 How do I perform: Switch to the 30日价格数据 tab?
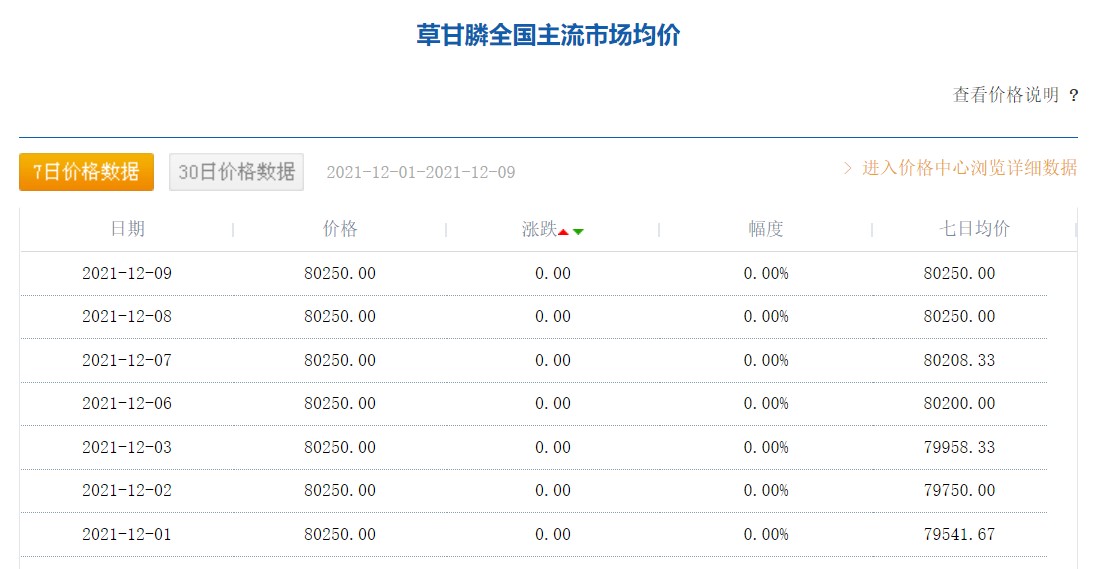[x=237, y=172]
